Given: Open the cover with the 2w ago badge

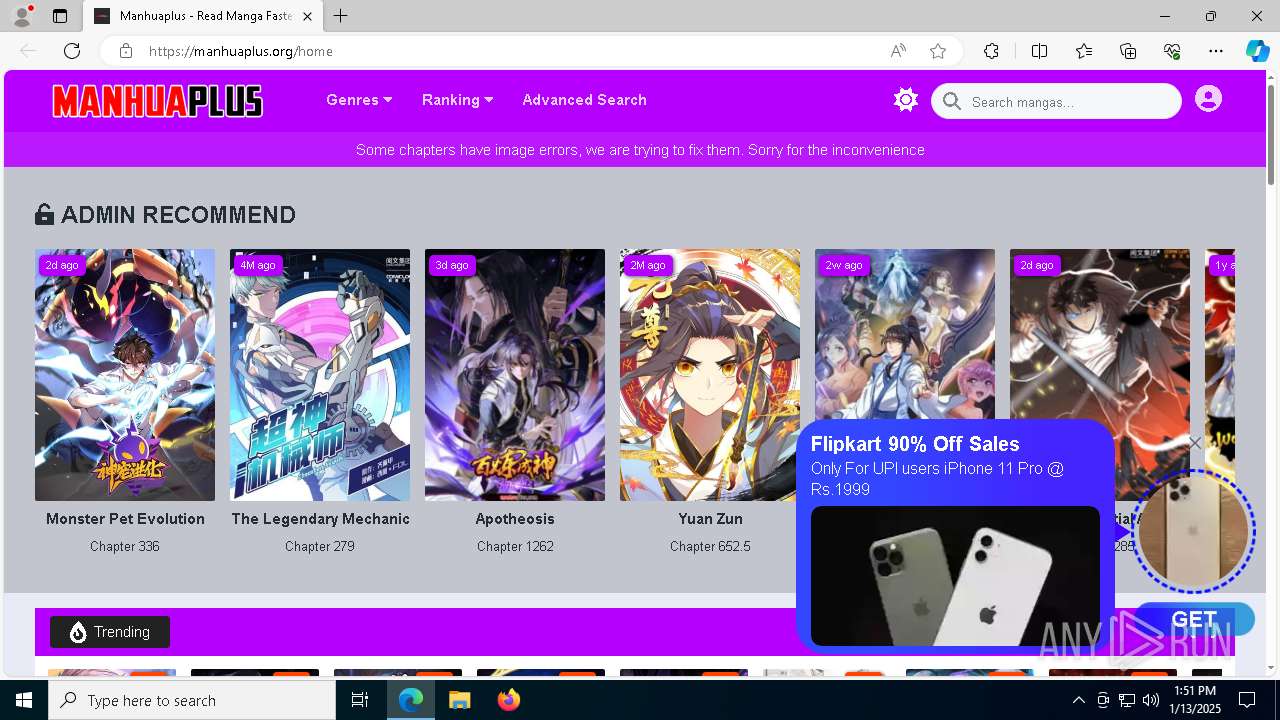Looking at the screenshot, I should [905, 335].
